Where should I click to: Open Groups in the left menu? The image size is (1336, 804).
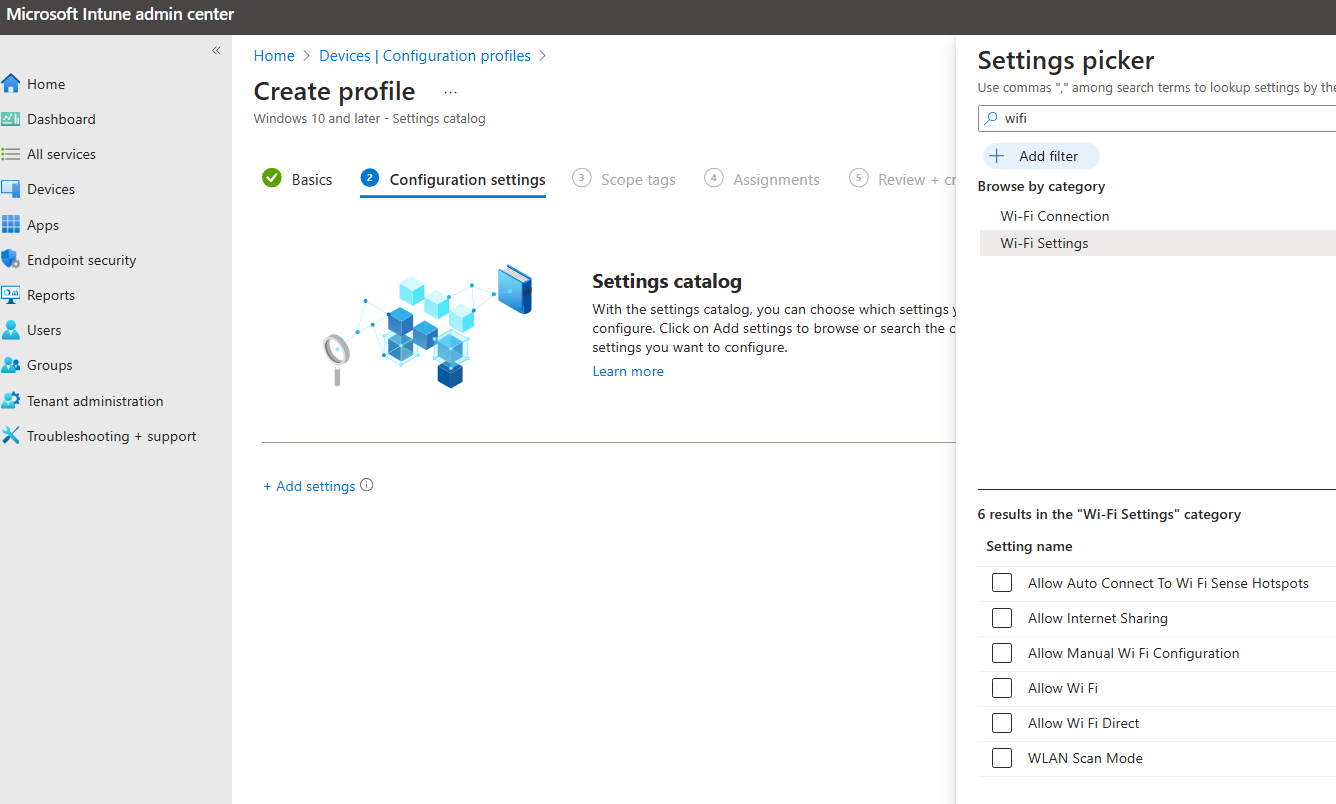(x=50, y=365)
